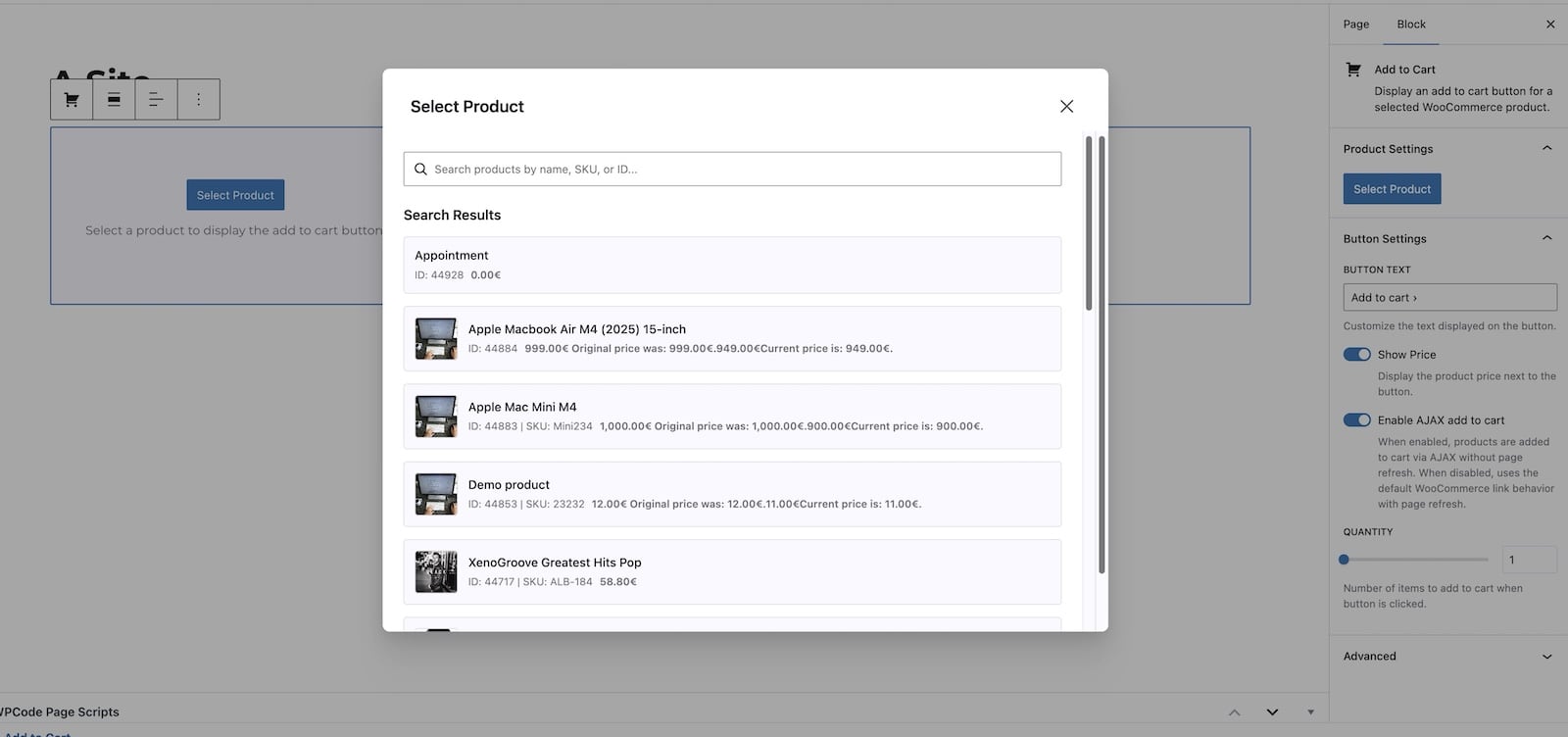Click the product list outer scrollbar
Screen dimensions: 1568x737
(x=1102, y=355)
